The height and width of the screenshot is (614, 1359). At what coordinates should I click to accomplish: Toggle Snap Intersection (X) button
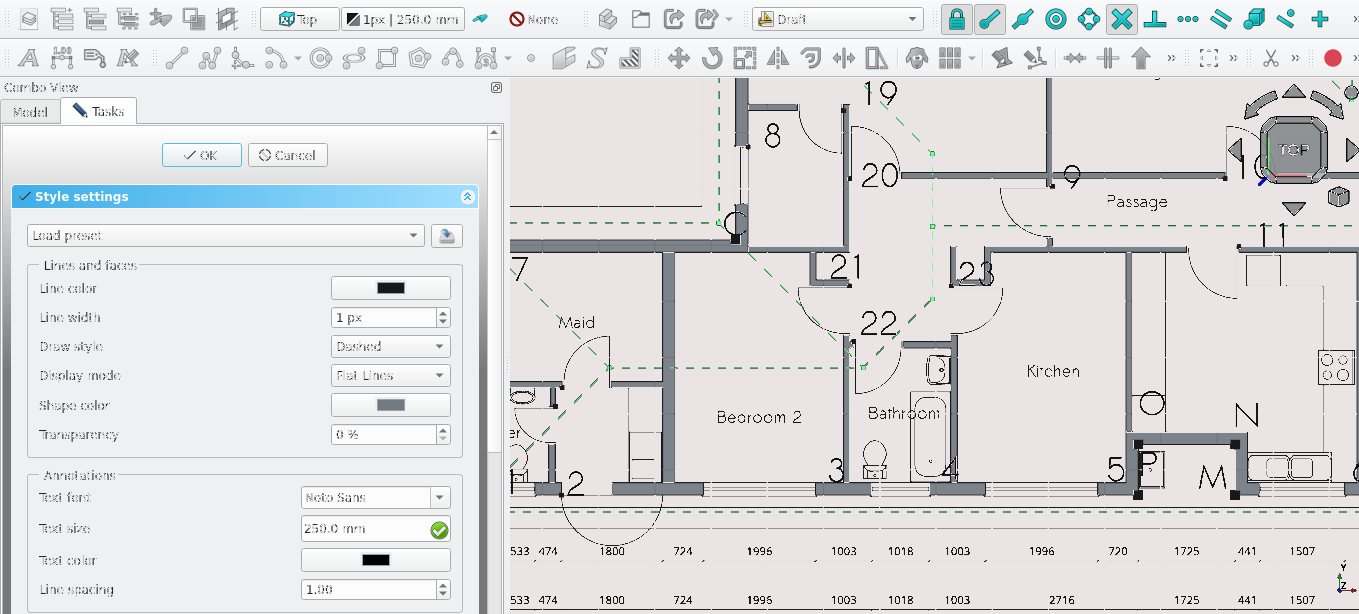[1122, 19]
